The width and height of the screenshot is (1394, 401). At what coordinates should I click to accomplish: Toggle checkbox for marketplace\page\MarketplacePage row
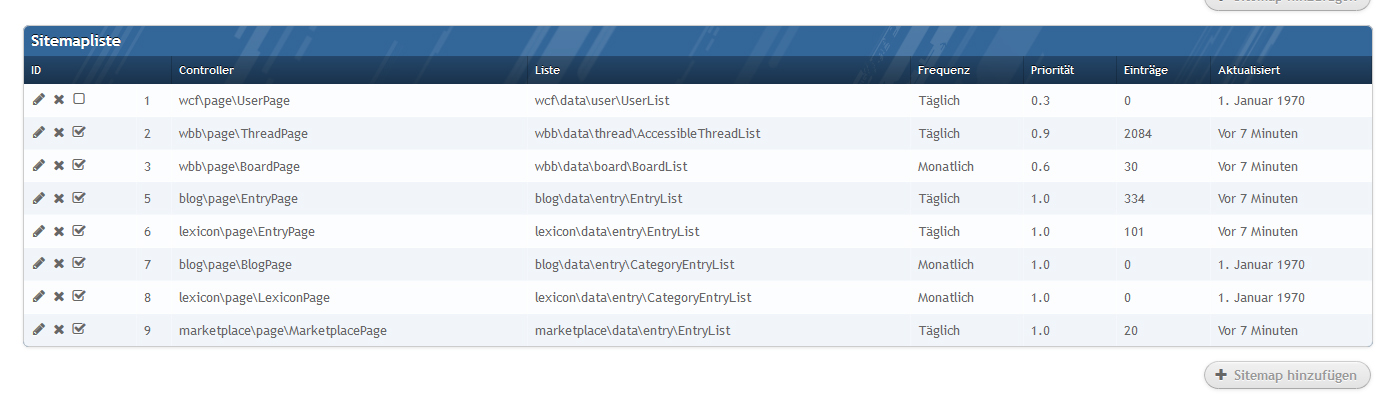[x=79, y=330]
